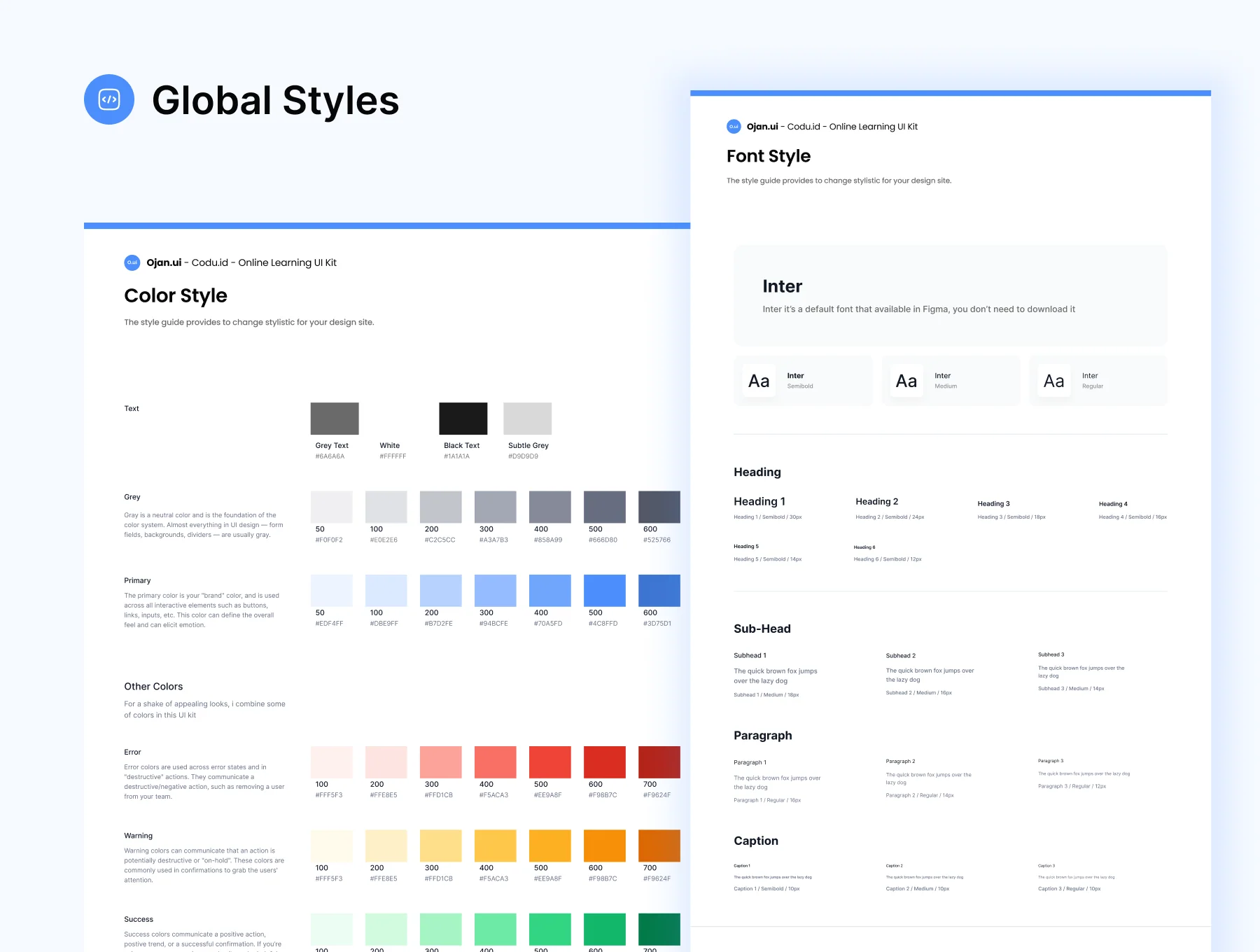The image size is (1260, 952).
Task: Click the hex code #525766
Action: [657, 540]
